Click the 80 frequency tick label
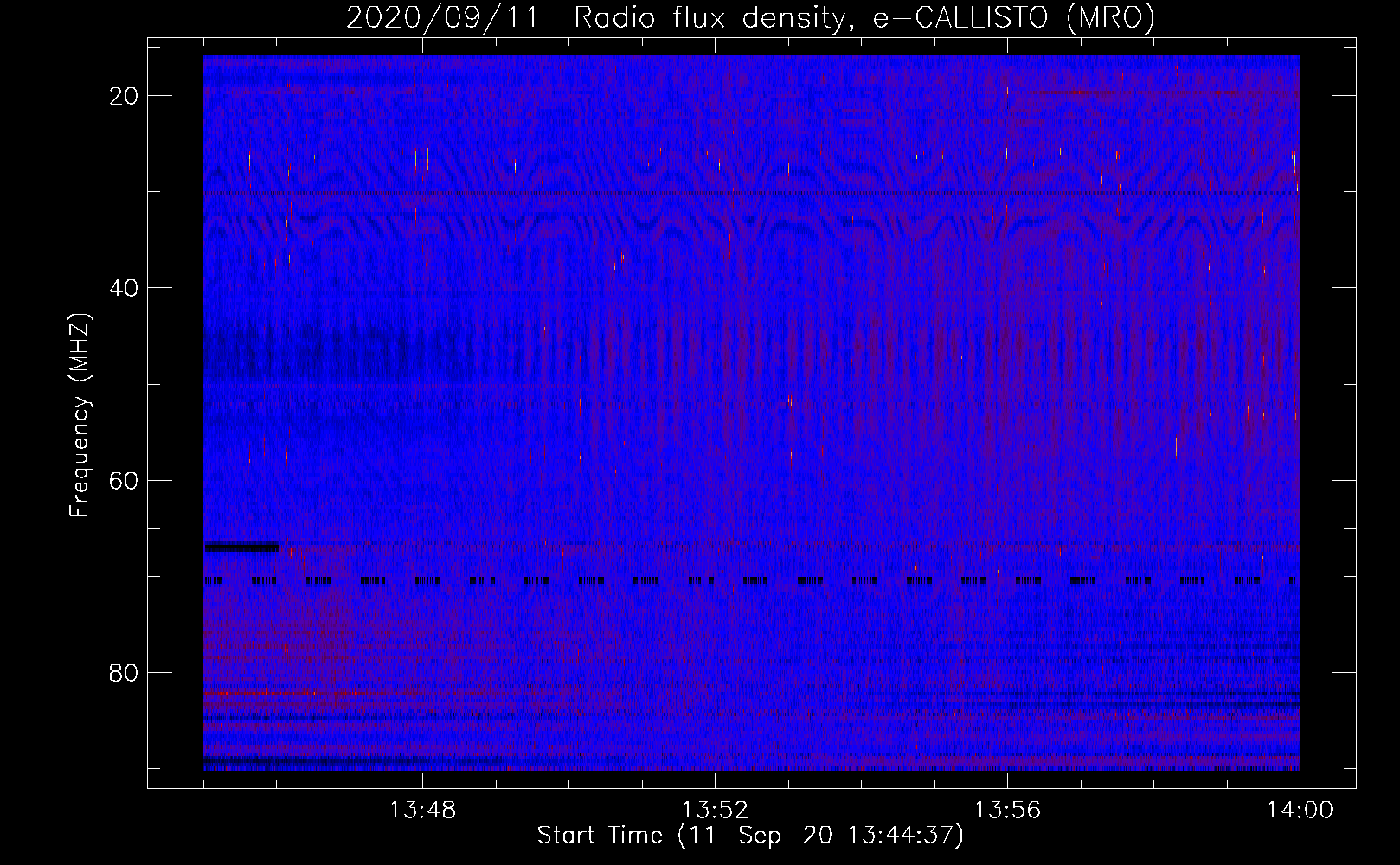 click(x=124, y=673)
